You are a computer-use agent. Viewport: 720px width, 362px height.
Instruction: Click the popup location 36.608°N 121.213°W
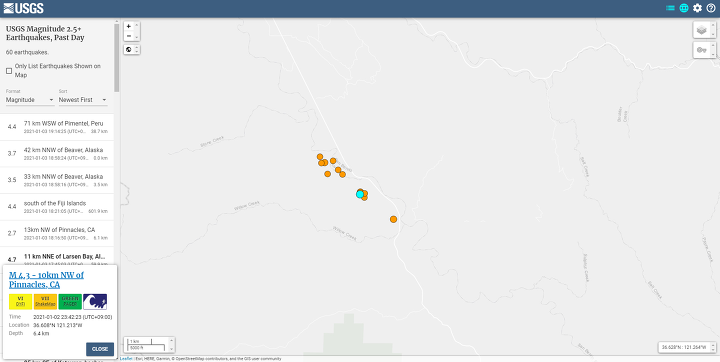(x=58, y=325)
